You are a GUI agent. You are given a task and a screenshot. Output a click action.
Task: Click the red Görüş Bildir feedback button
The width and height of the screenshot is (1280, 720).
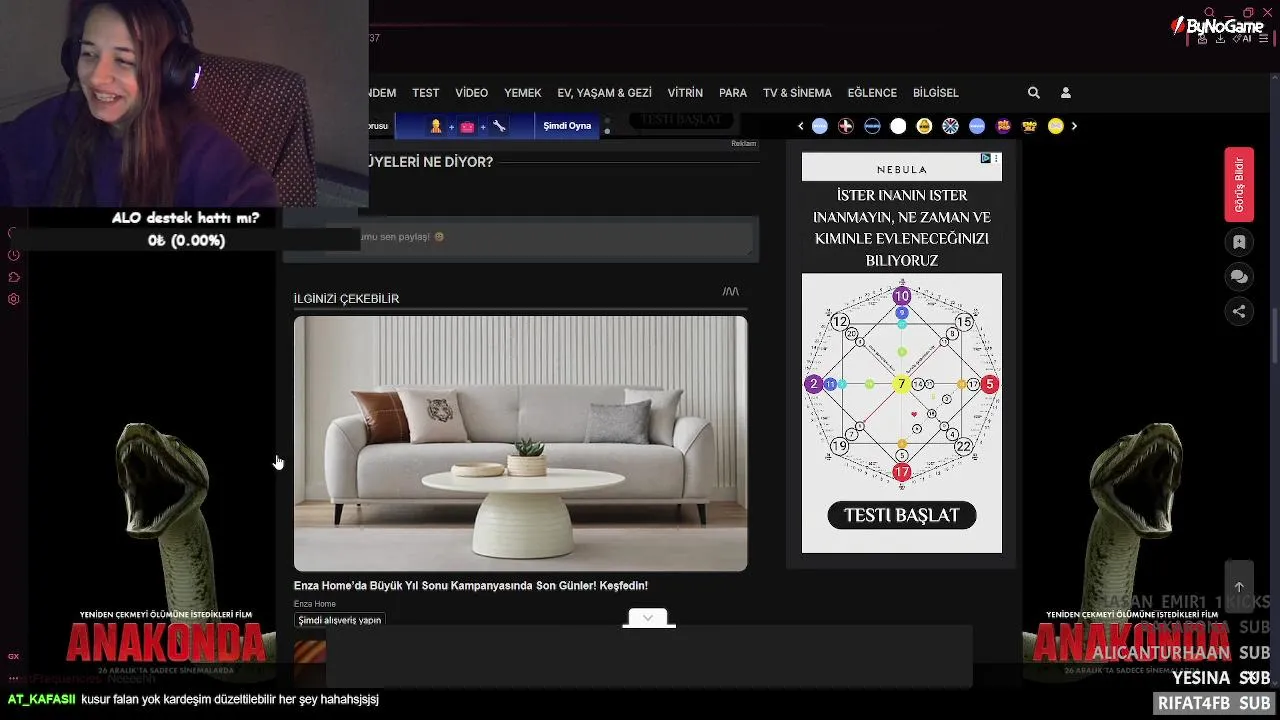(1239, 185)
